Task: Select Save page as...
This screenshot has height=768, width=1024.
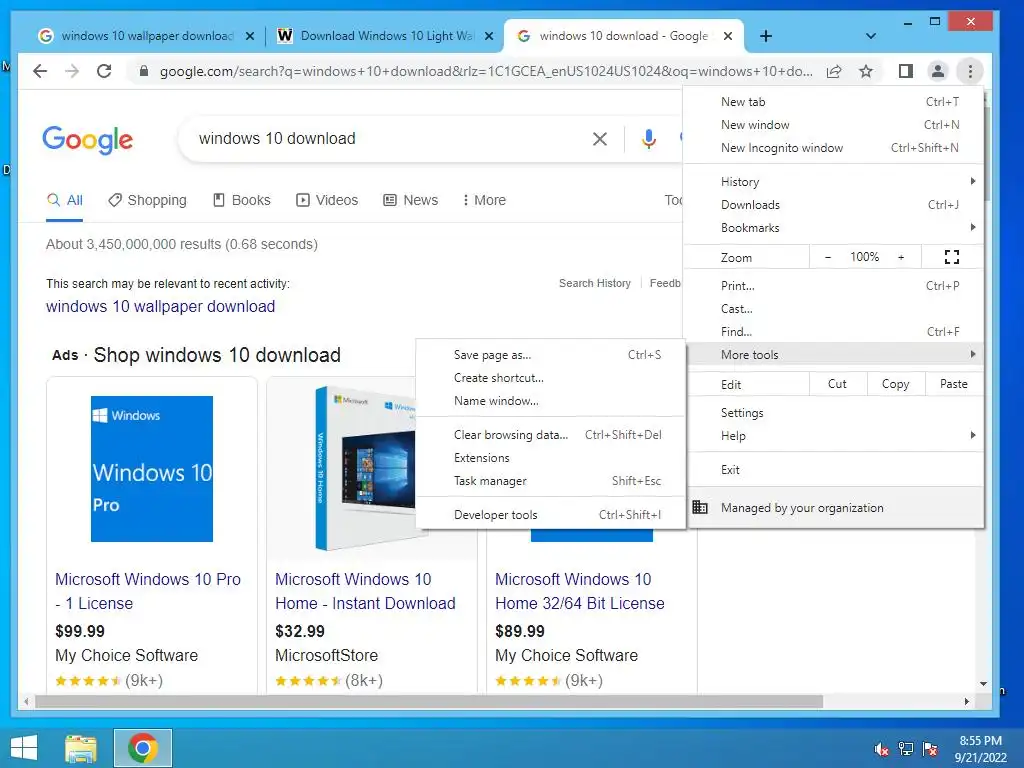Action: [x=551, y=355]
